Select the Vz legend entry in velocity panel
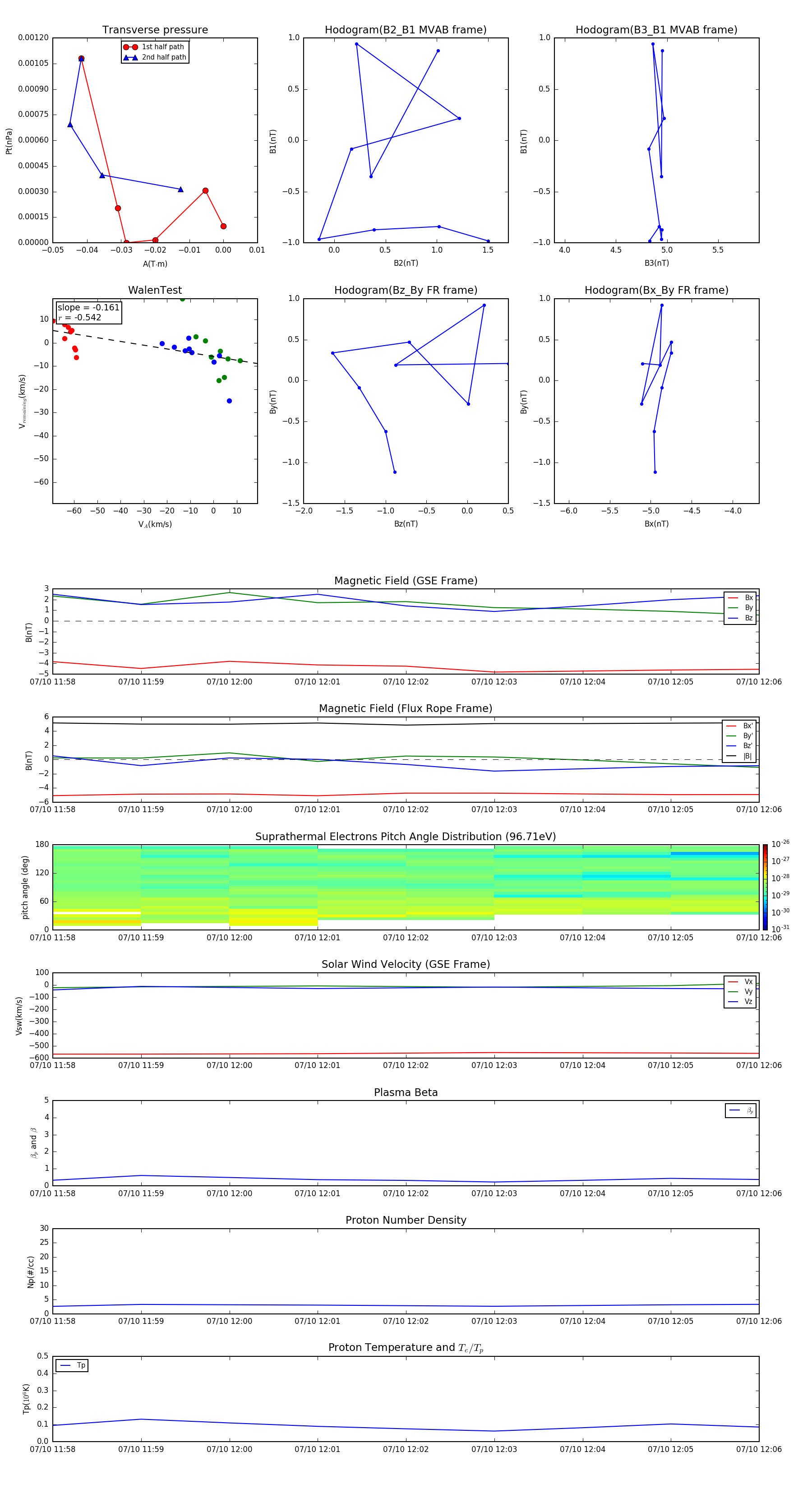Image resolution: width=812 pixels, height=1489 pixels. coord(740,1001)
